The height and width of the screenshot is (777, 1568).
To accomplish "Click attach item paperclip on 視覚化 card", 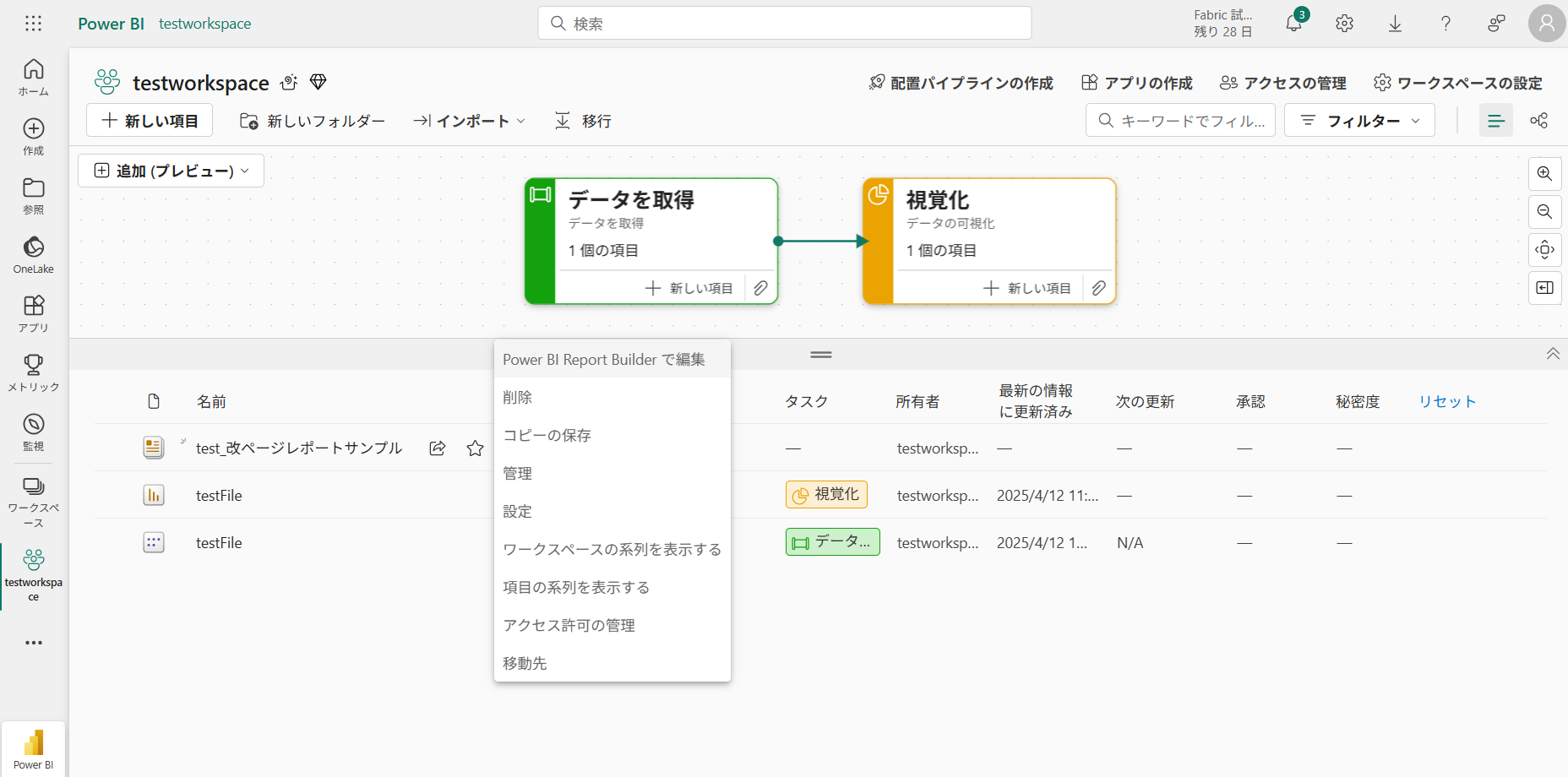I will click(1099, 288).
